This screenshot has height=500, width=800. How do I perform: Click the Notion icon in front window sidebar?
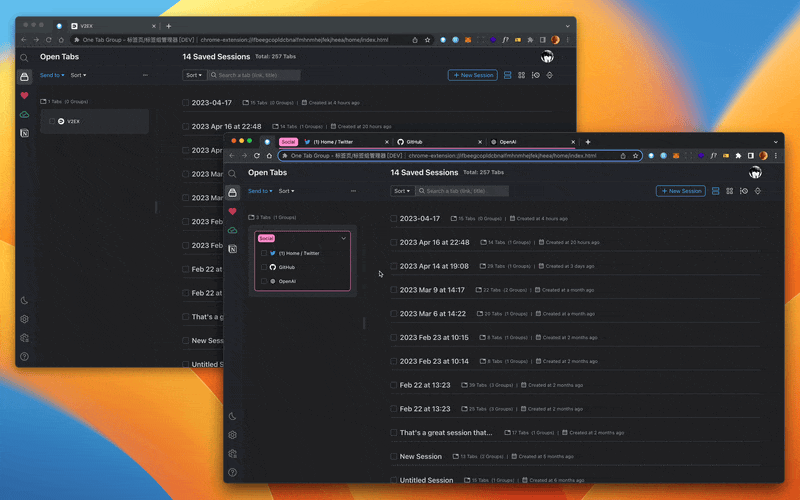coord(233,249)
